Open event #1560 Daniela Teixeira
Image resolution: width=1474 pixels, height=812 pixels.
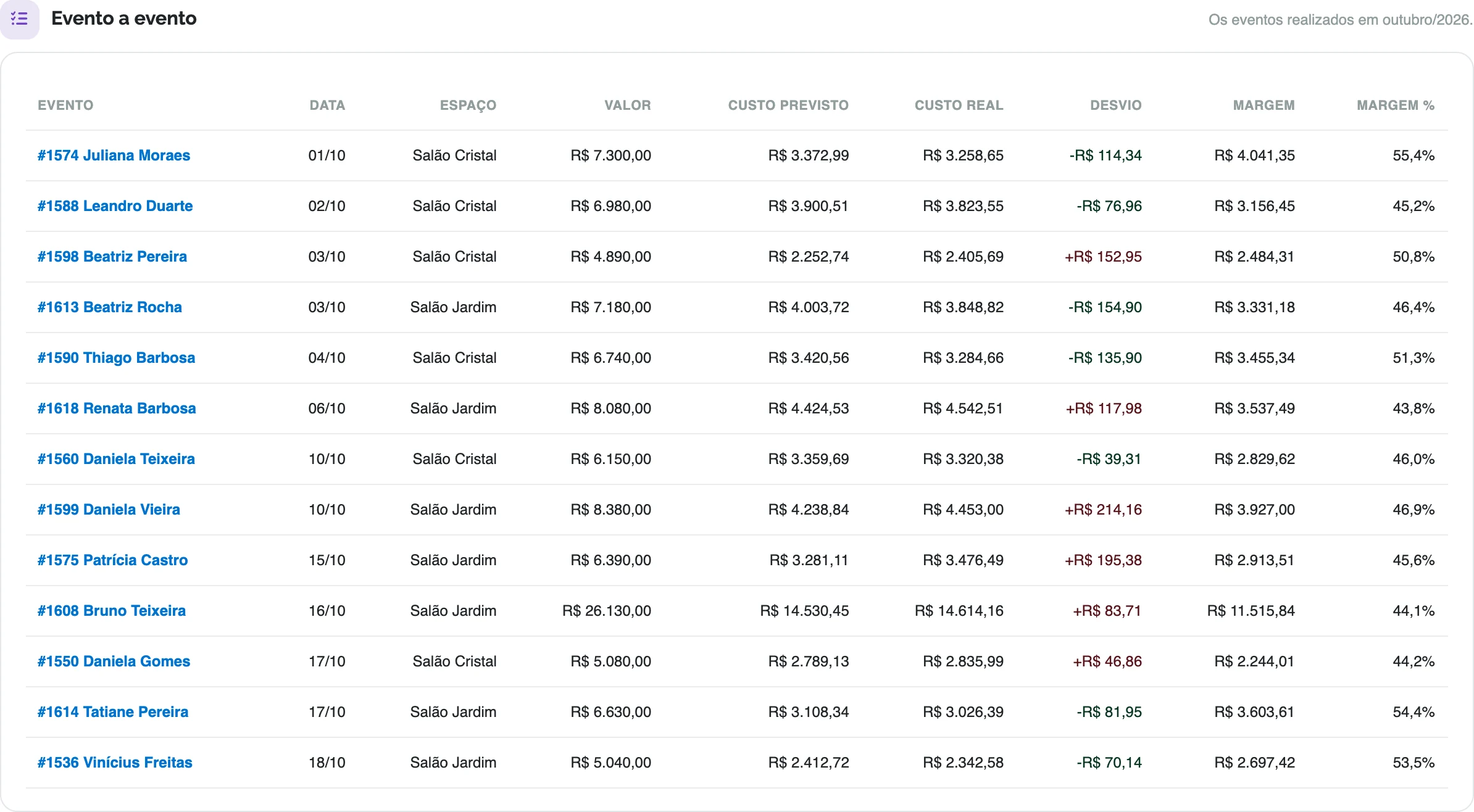click(116, 459)
